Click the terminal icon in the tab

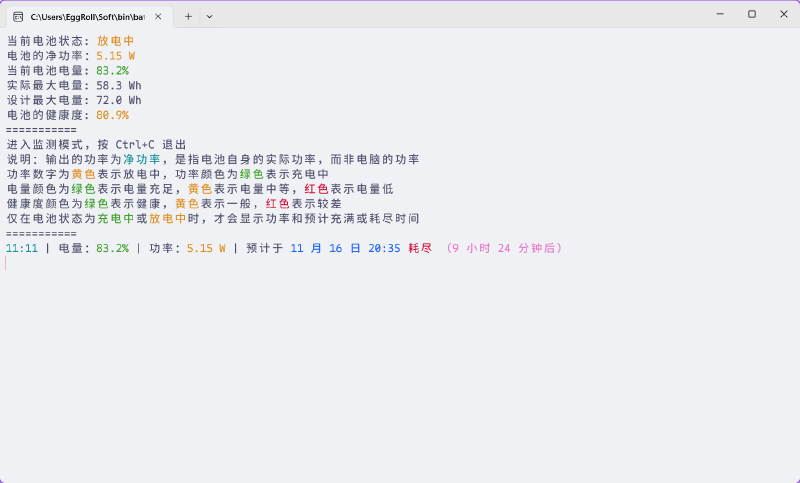(x=18, y=17)
